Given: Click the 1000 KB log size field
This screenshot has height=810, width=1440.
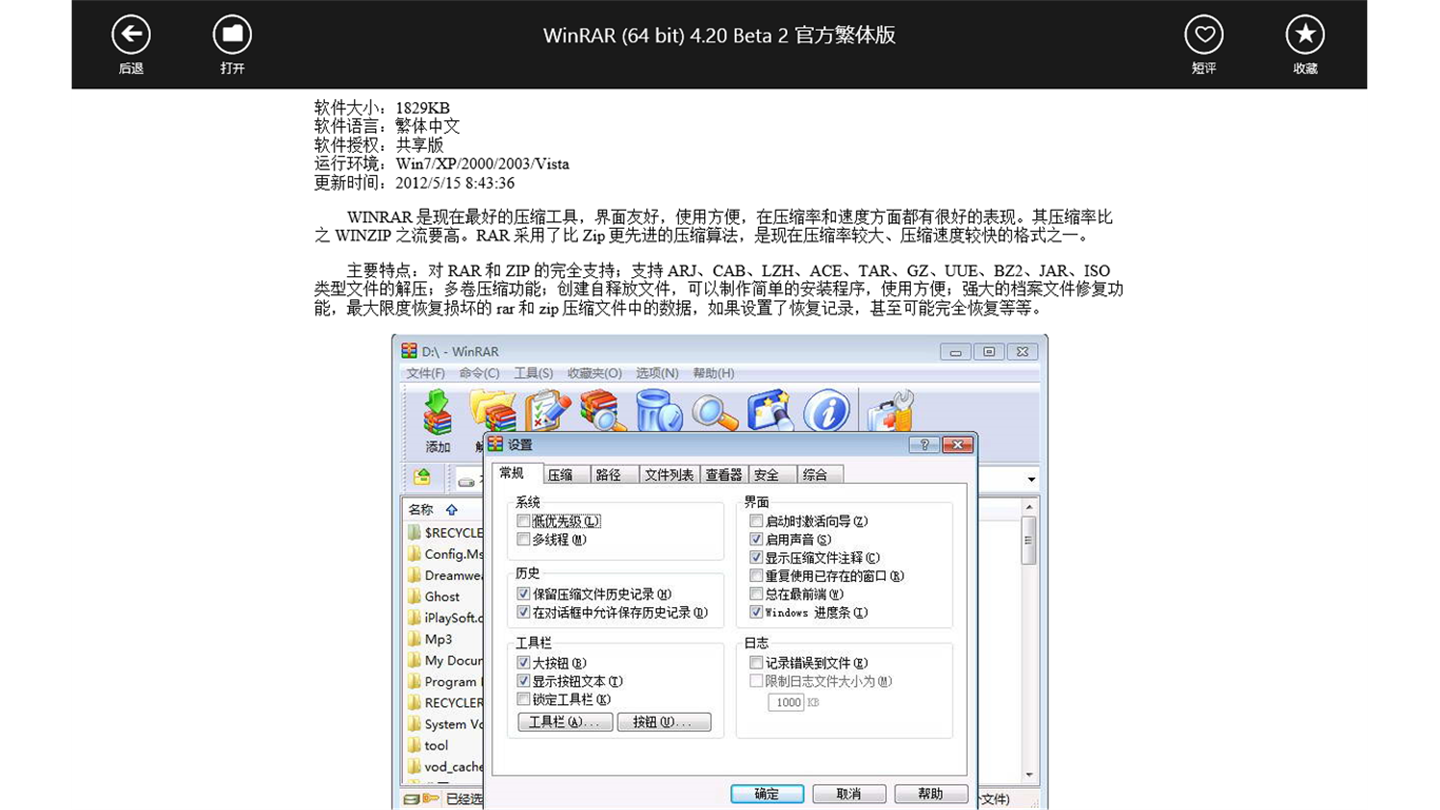Looking at the screenshot, I should tap(787, 702).
